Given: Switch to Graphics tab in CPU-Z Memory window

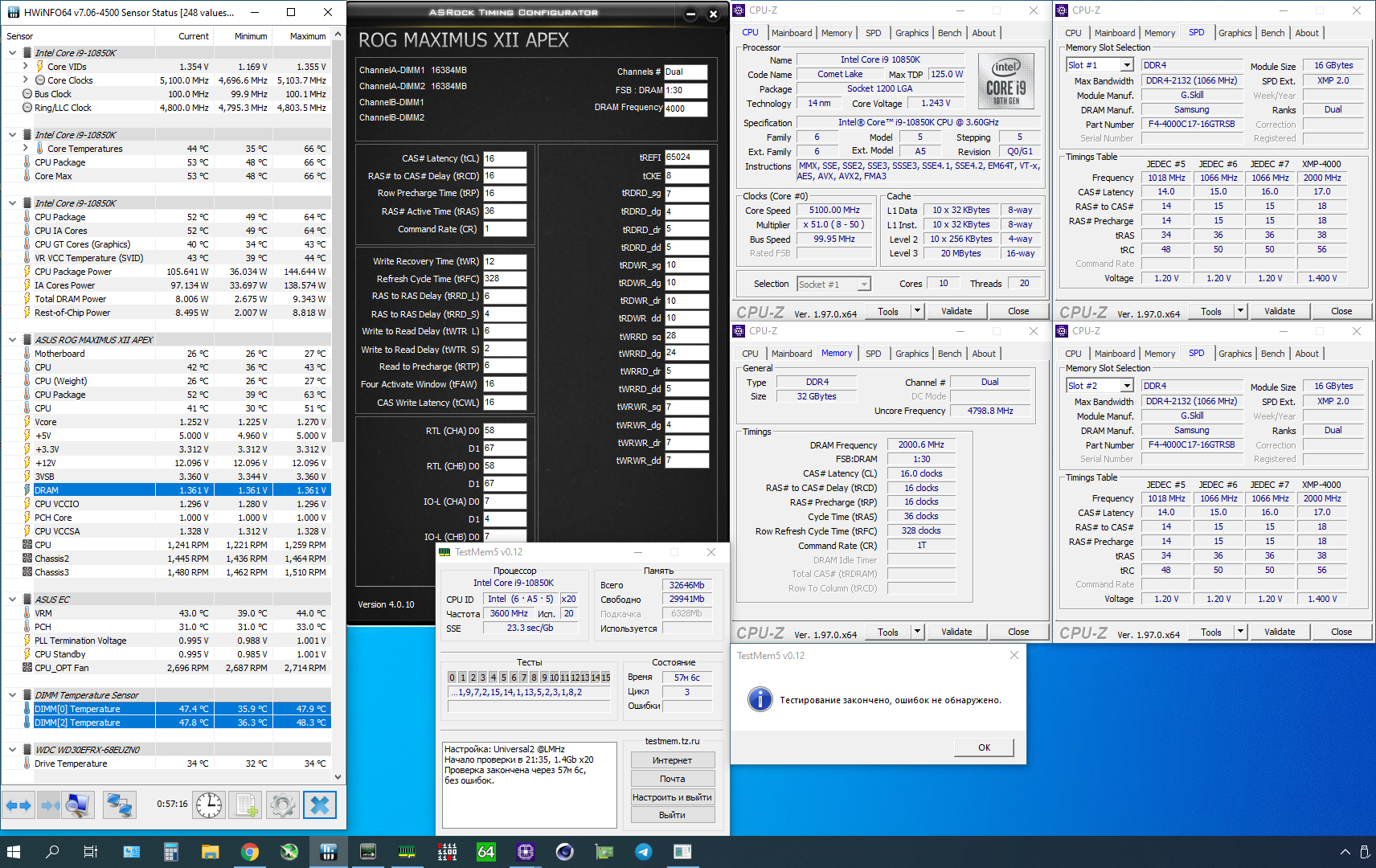Looking at the screenshot, I should pyautogui.click(x=912, y=354).
